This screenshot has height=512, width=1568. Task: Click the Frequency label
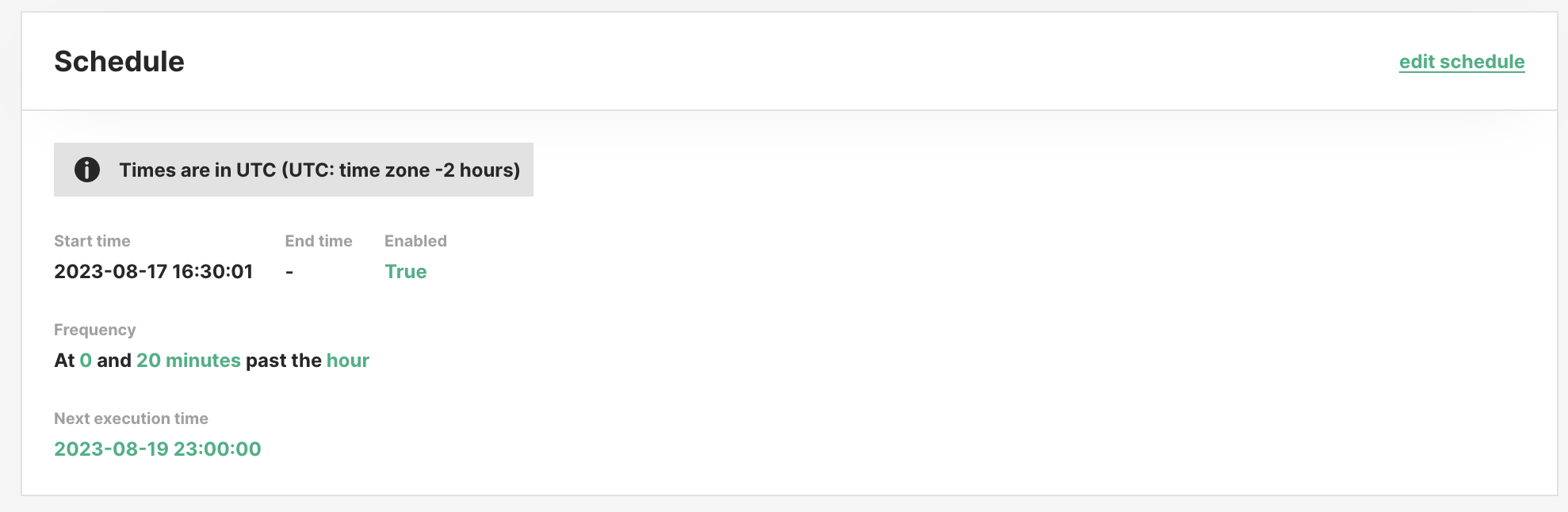pos(94,330)
